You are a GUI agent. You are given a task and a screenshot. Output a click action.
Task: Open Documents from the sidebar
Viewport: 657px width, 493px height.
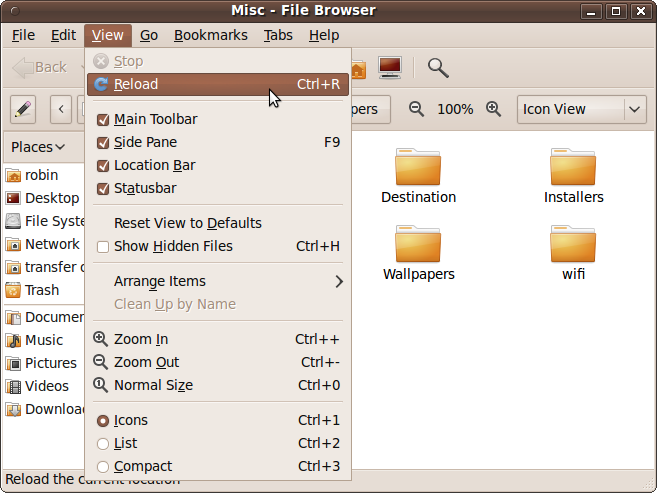(44, 317)
